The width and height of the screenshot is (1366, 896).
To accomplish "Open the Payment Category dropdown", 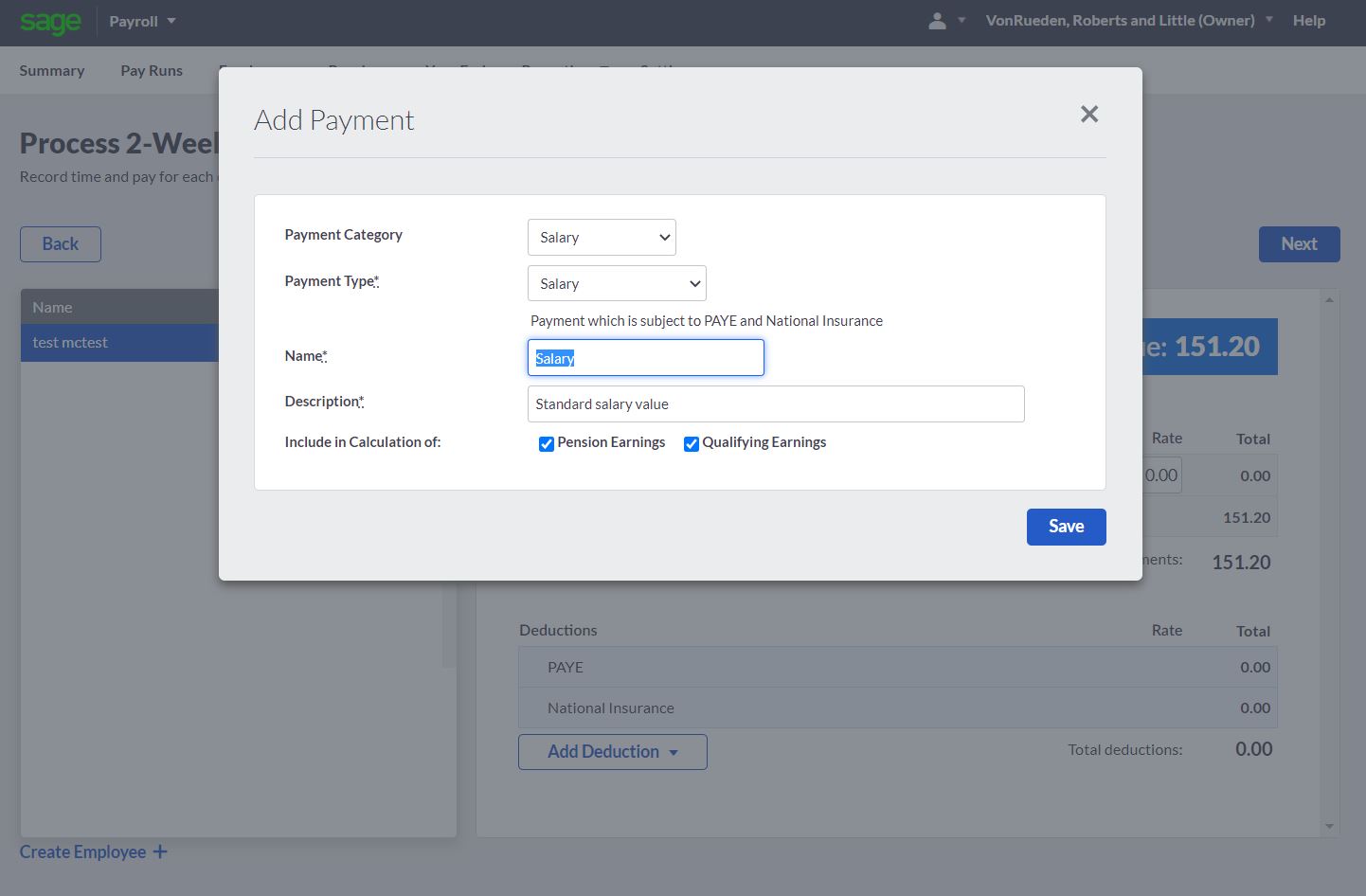I will pyautogui.click(x=602, y=238).
